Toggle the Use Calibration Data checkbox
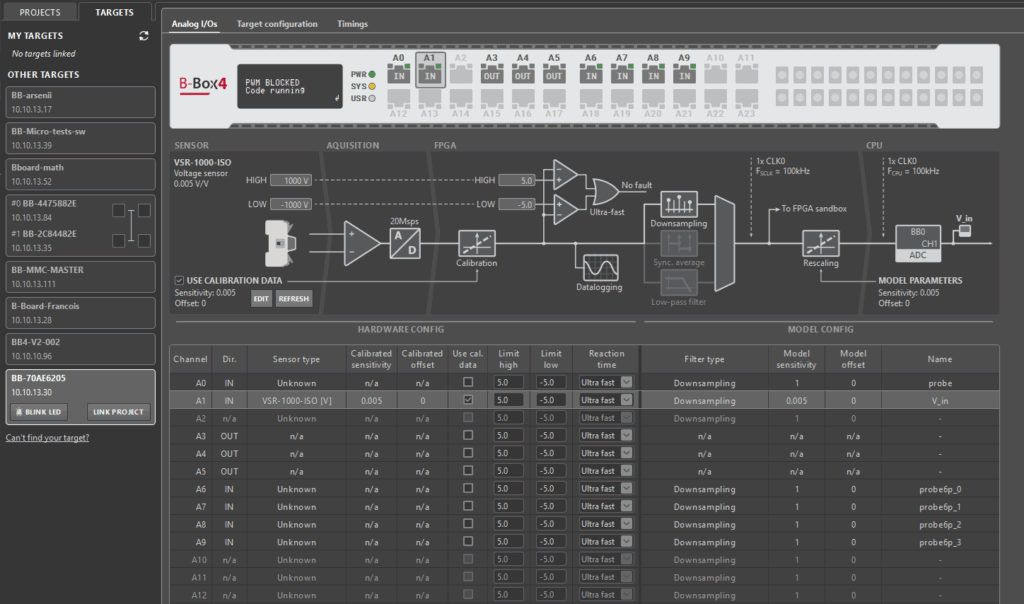 coord(179,280)
